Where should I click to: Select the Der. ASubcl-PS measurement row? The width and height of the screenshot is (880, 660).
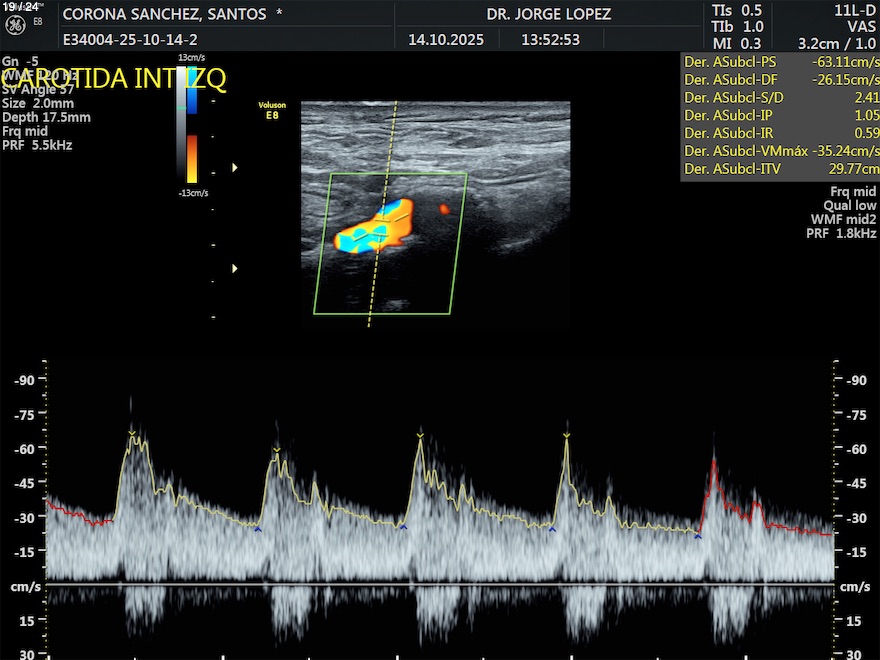[780, 61]
